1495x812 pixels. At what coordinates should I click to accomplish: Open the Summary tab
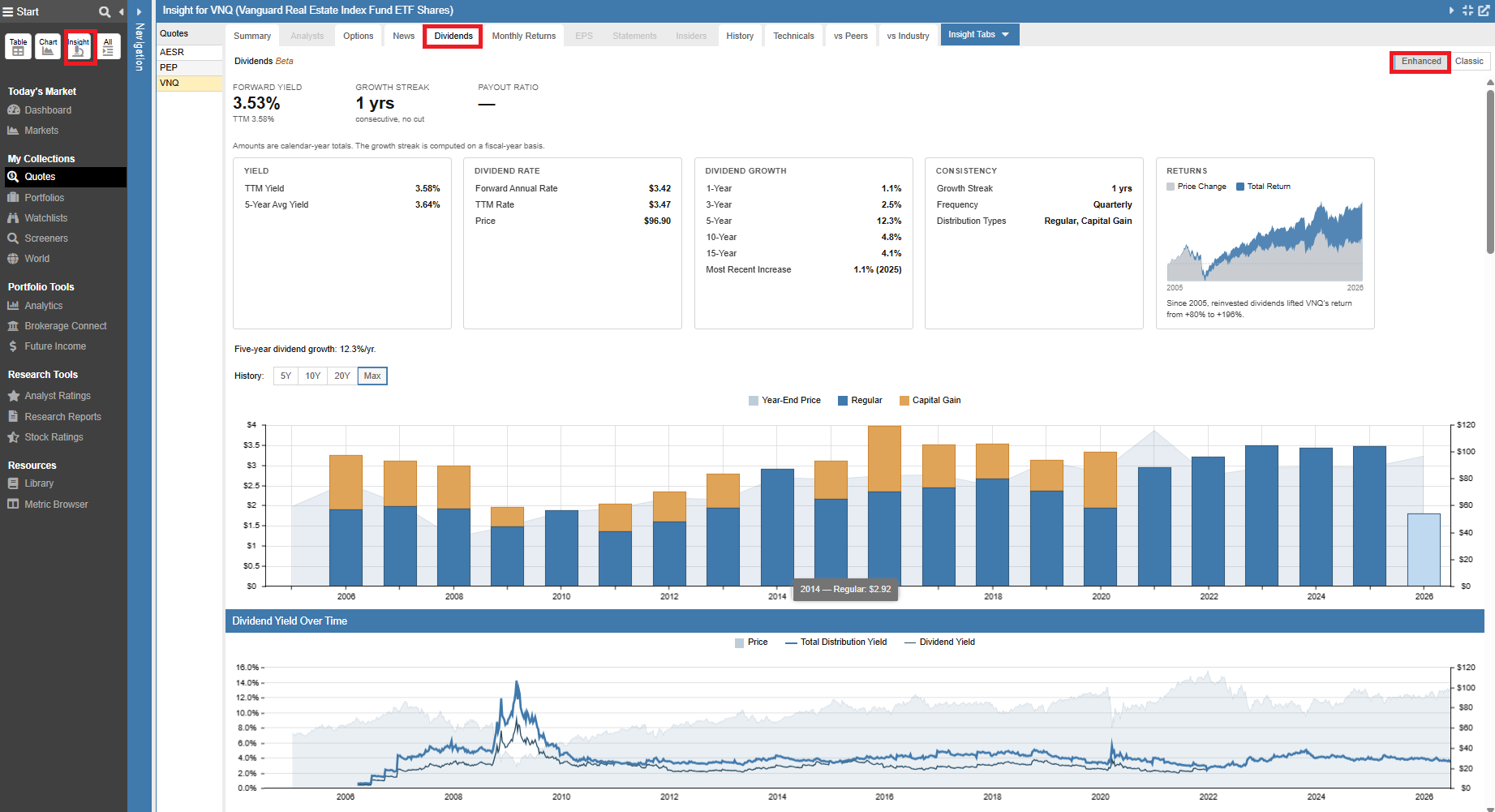pos(252,37)
